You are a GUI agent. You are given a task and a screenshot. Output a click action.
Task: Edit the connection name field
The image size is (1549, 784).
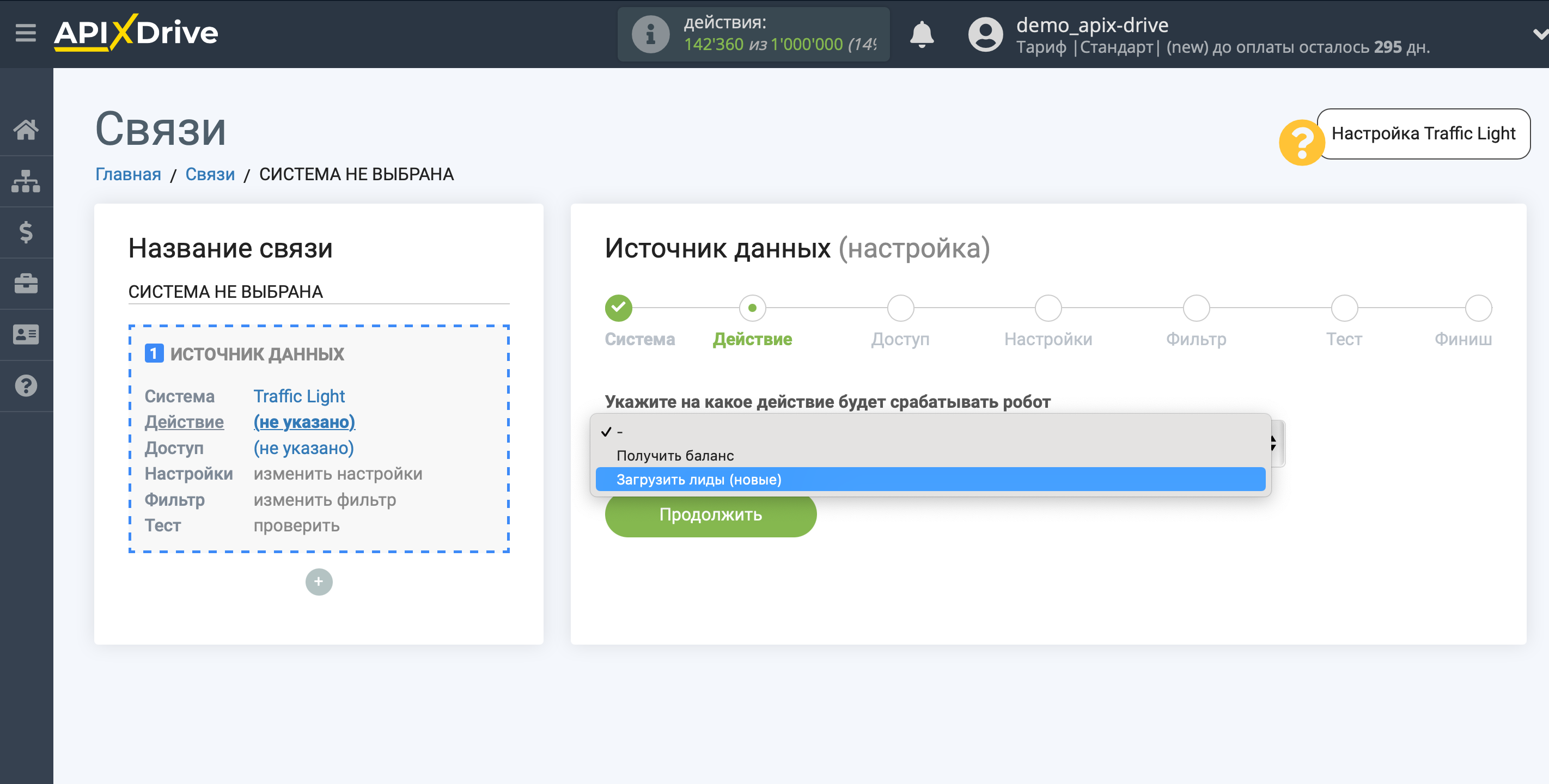[319, 292]
